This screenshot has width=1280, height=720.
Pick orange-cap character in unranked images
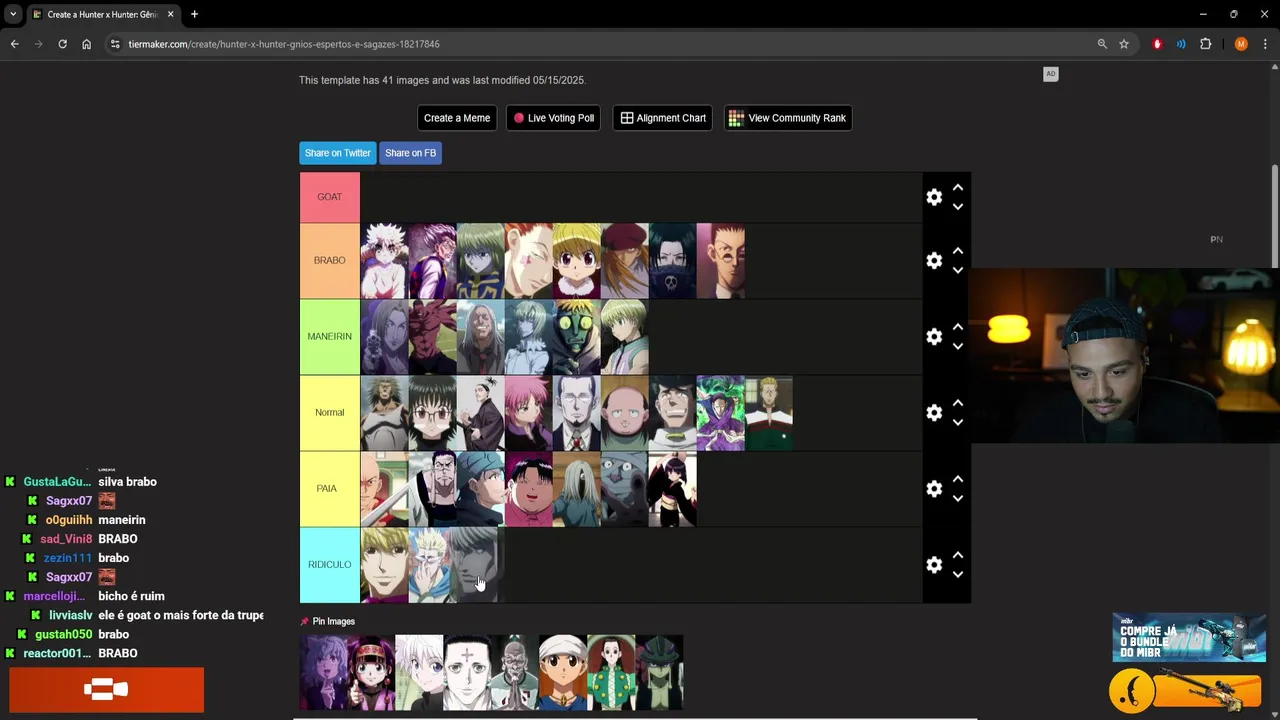pyautogui.click(x=563, y=672)
